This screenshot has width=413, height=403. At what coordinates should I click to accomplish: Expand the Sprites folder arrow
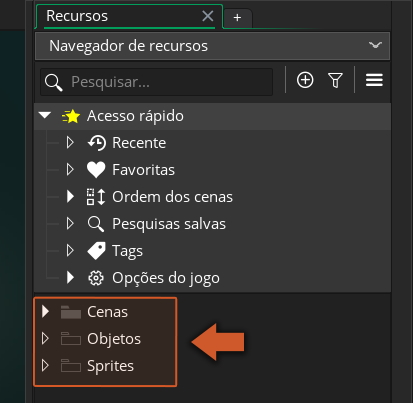[x=45, y=366]
